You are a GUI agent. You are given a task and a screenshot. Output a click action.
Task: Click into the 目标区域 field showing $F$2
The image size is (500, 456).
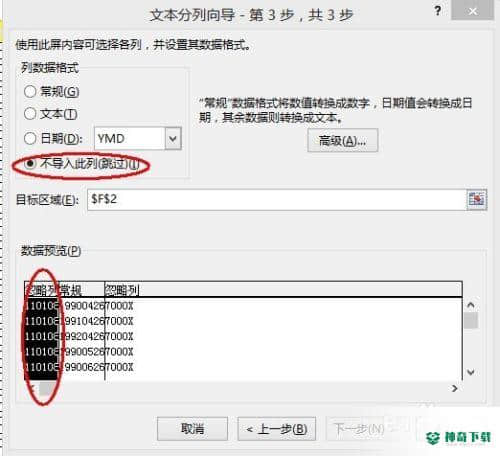click(x=276, y=199)
